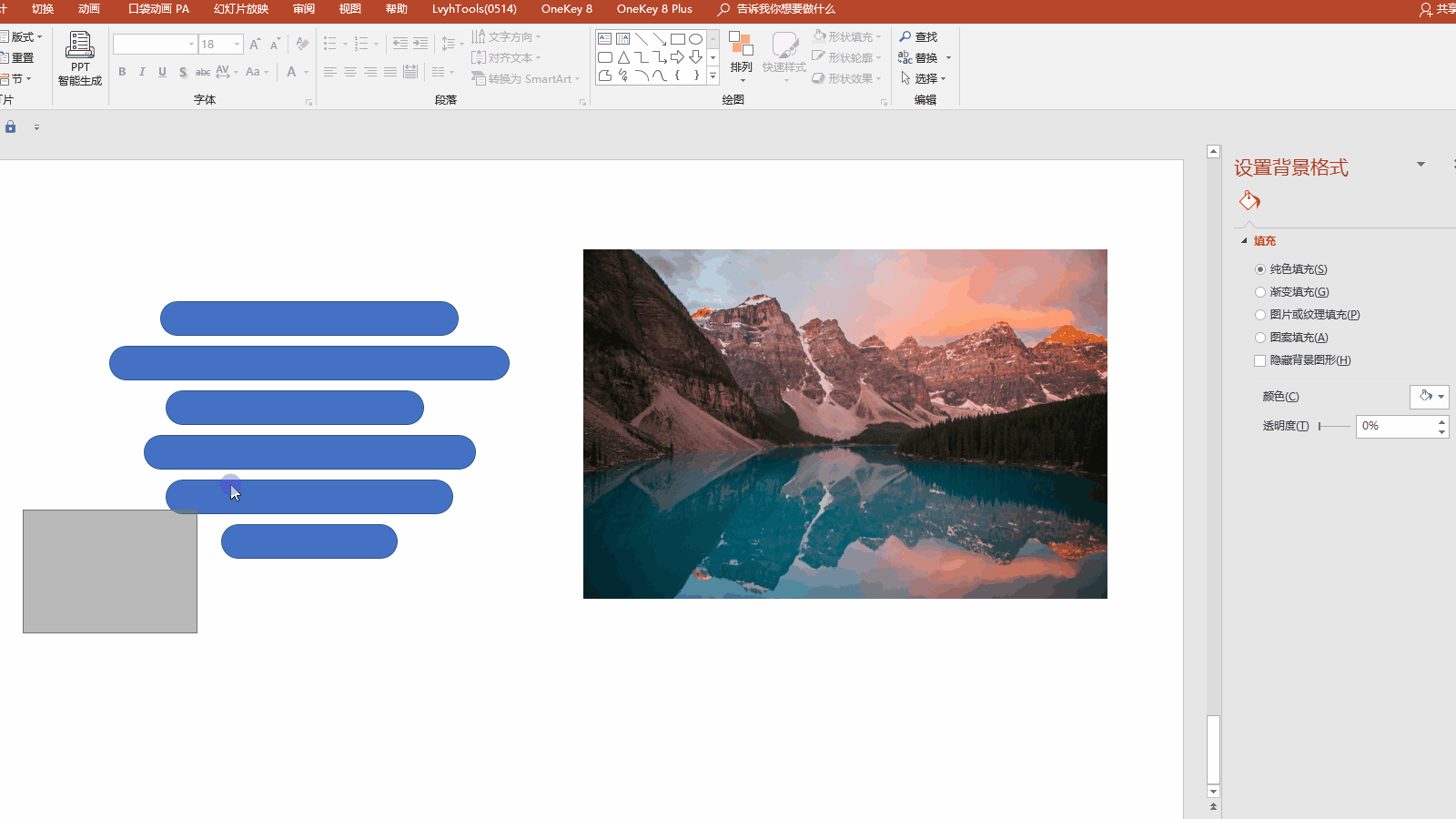The height and width of the screenshot is (819, 1456).
Task: Open the 切换 transitions tab
Action: coord(43,9)
